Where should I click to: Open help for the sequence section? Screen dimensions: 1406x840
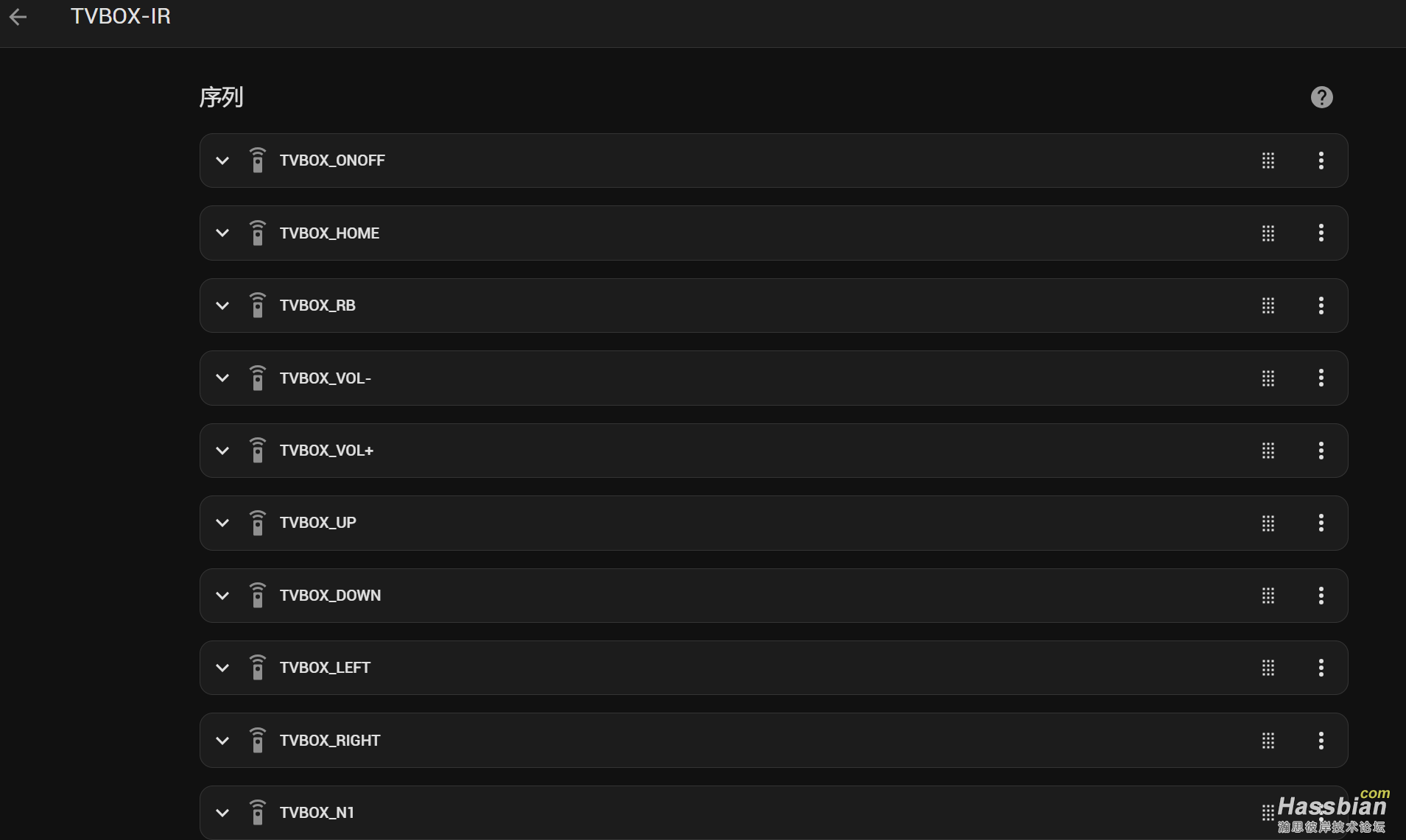click(x=1321, y=97)
